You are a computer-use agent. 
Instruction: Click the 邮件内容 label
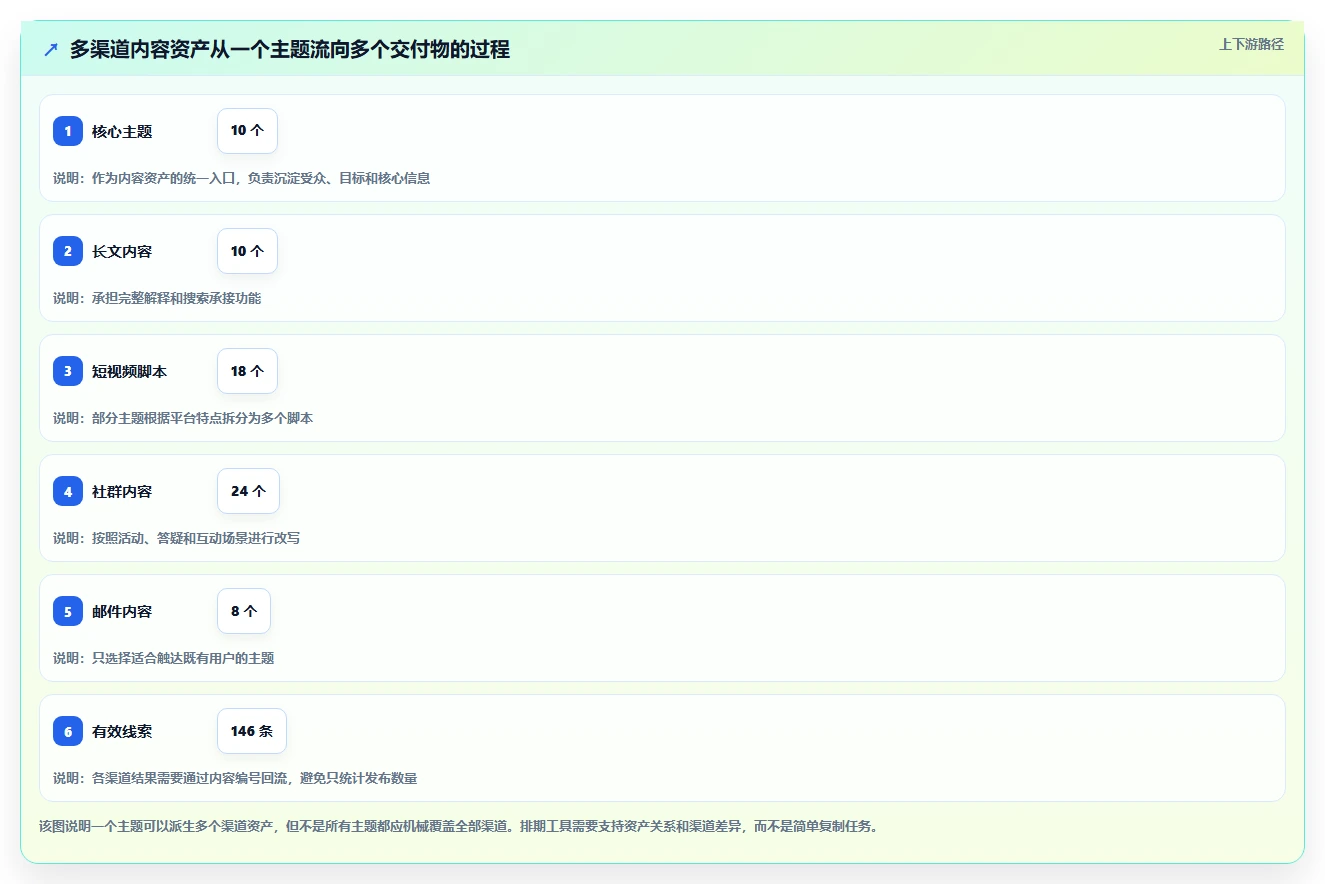point(122,611)
